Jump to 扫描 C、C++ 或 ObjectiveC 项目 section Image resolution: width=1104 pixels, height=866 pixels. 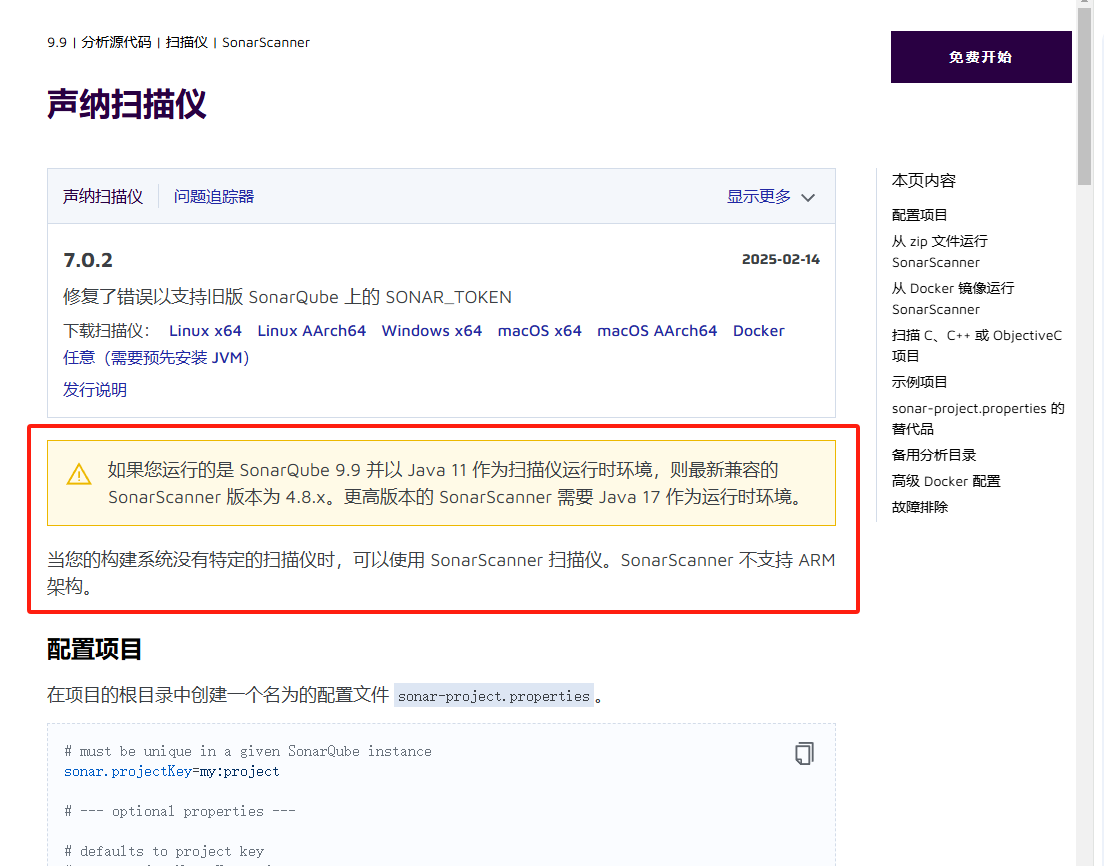pyautogui.click(x=977, y=345)
